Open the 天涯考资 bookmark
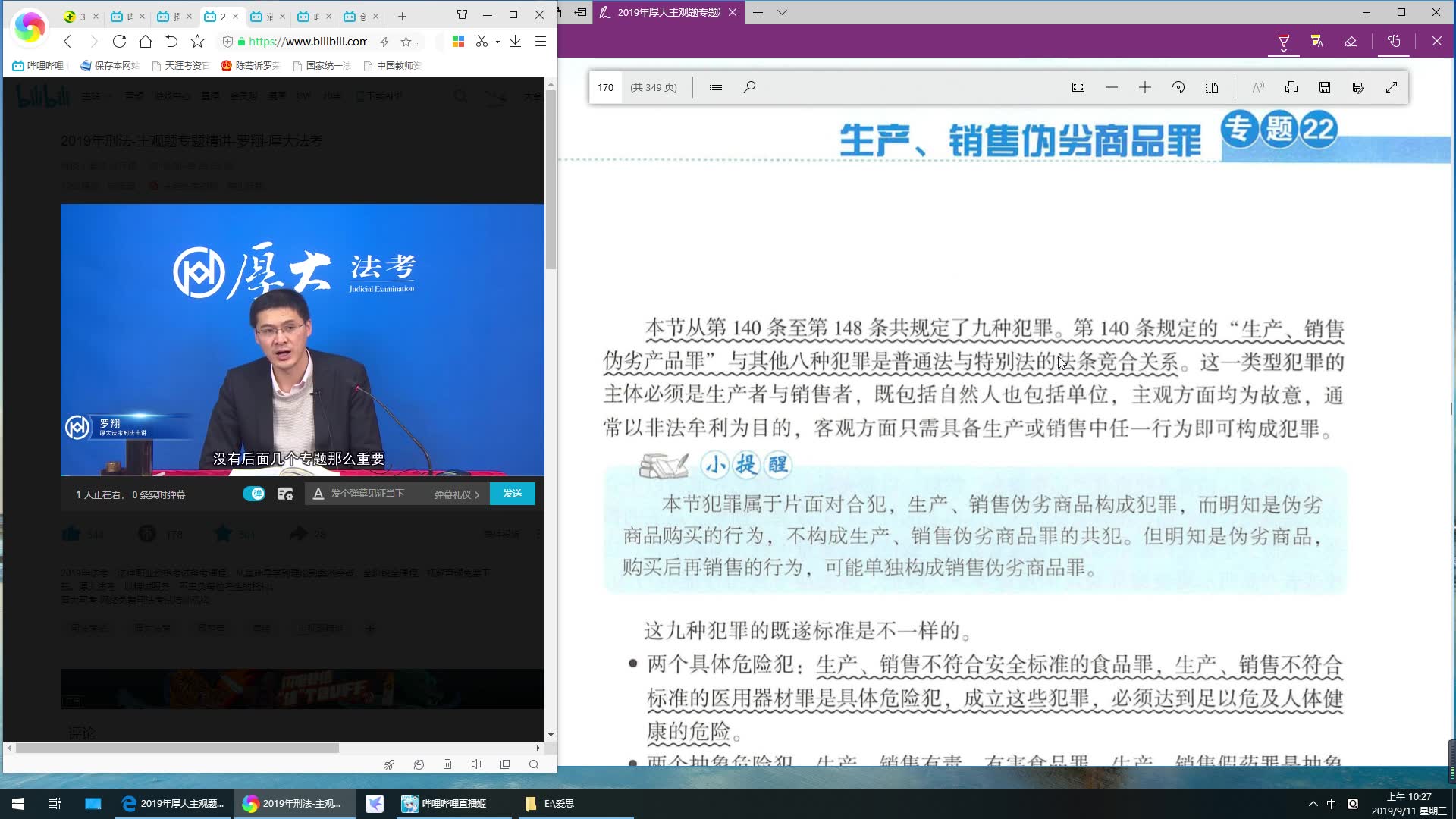Screen dimensions: 1456x819 [x=180, y=66]
